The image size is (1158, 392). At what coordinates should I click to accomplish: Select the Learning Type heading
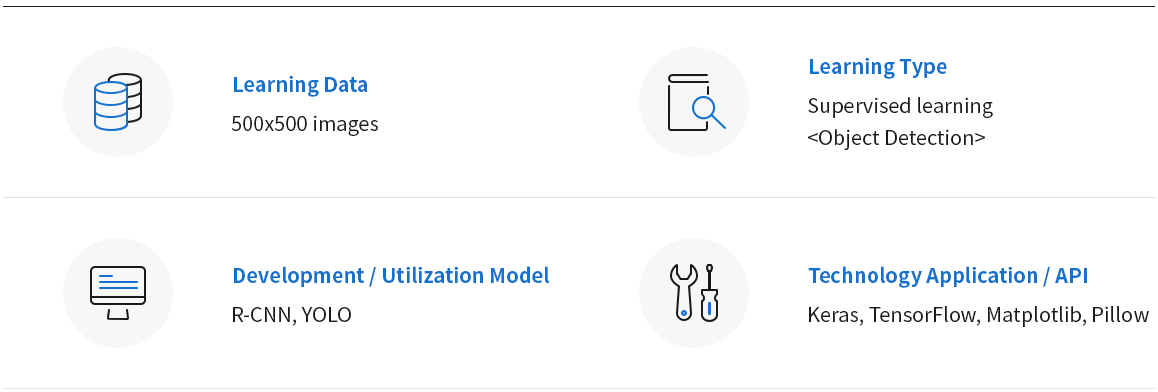coord(877,66)
